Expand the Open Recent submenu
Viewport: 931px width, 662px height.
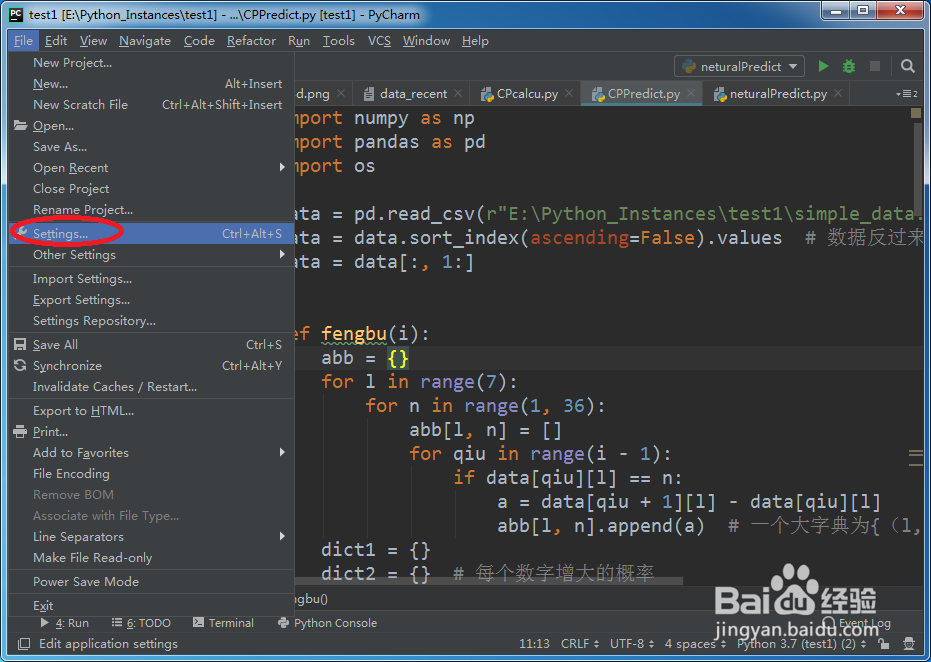pos(151,168)
